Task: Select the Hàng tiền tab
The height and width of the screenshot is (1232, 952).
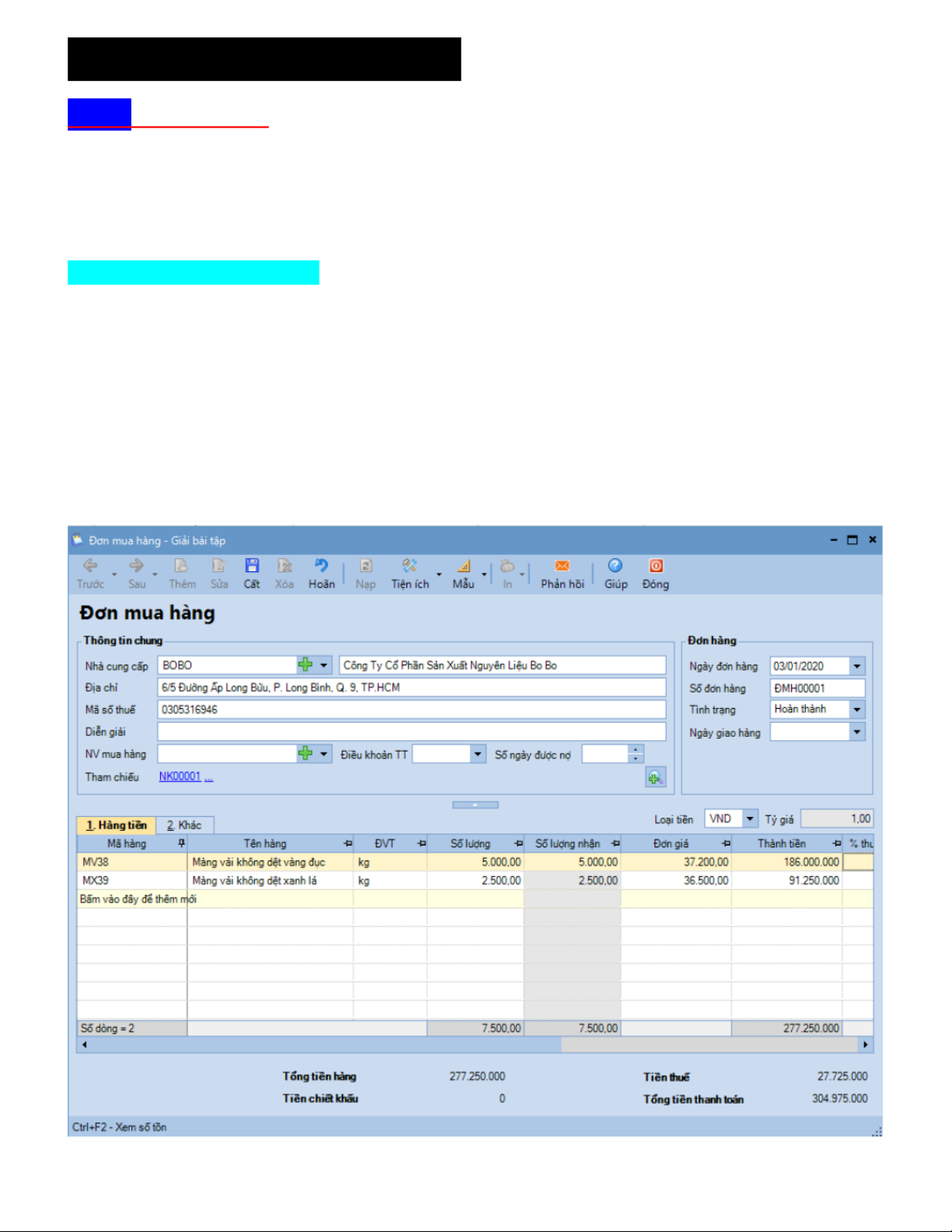Action: pyautogui.click(x=117, y=825)
